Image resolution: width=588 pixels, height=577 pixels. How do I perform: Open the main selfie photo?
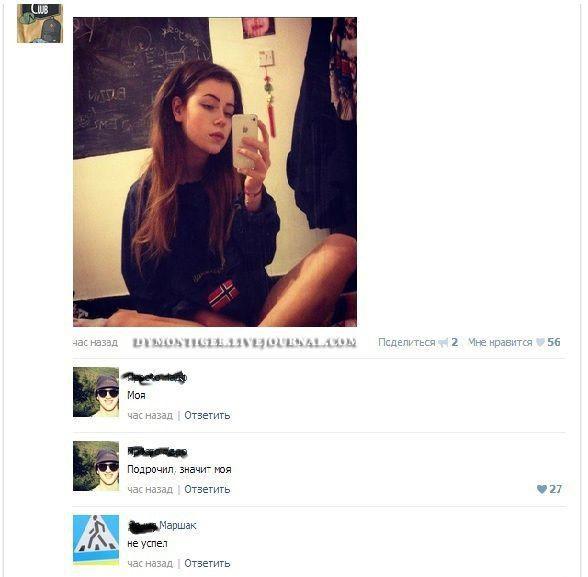point(215,172)
